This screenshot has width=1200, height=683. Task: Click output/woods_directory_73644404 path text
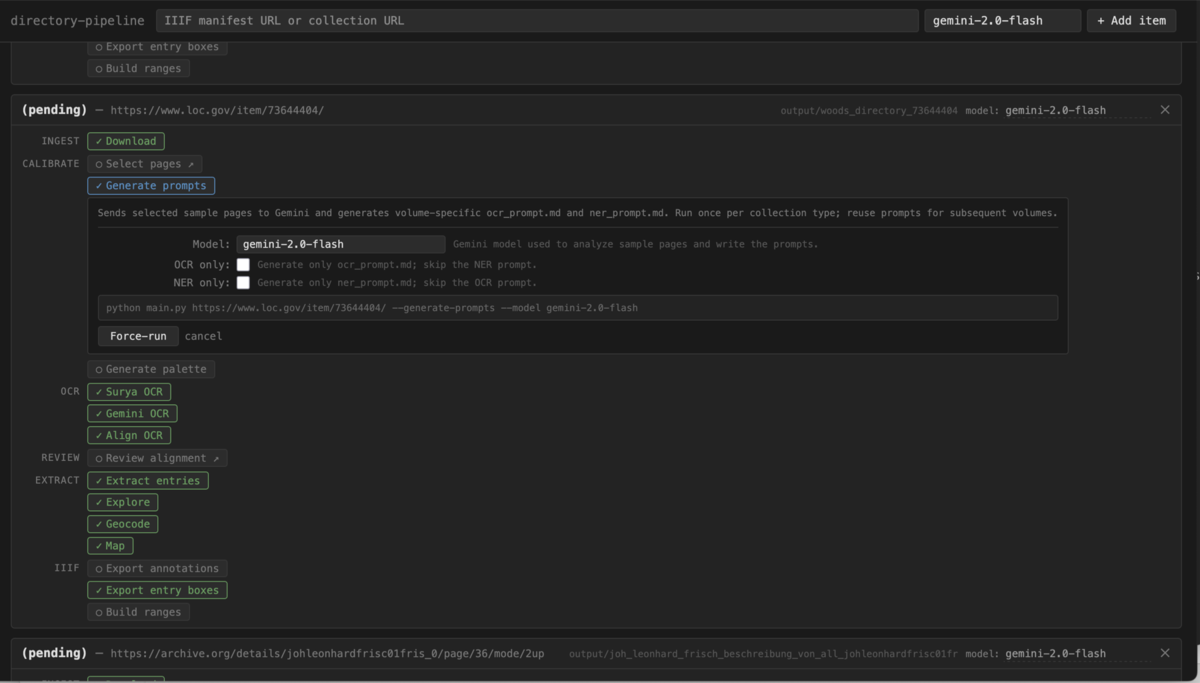point(869,111)
